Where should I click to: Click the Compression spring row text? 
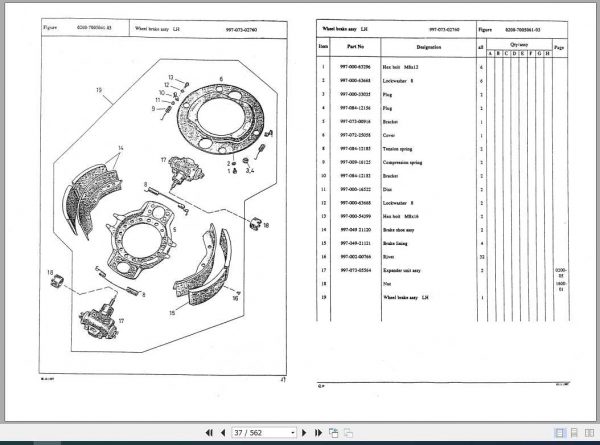(x=402, y=163)
